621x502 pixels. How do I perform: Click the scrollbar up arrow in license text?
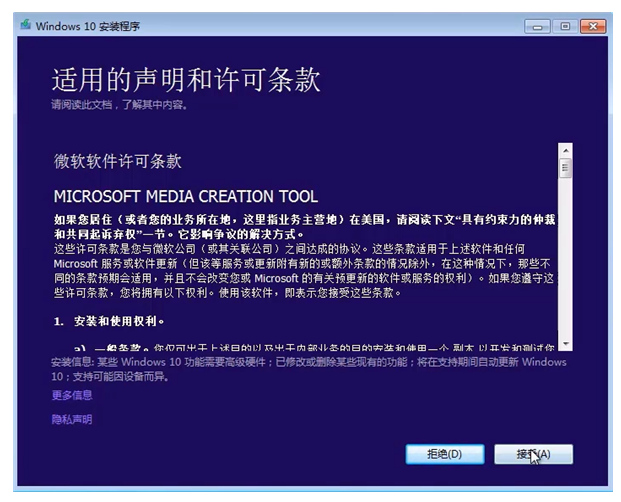coord(565,150)
